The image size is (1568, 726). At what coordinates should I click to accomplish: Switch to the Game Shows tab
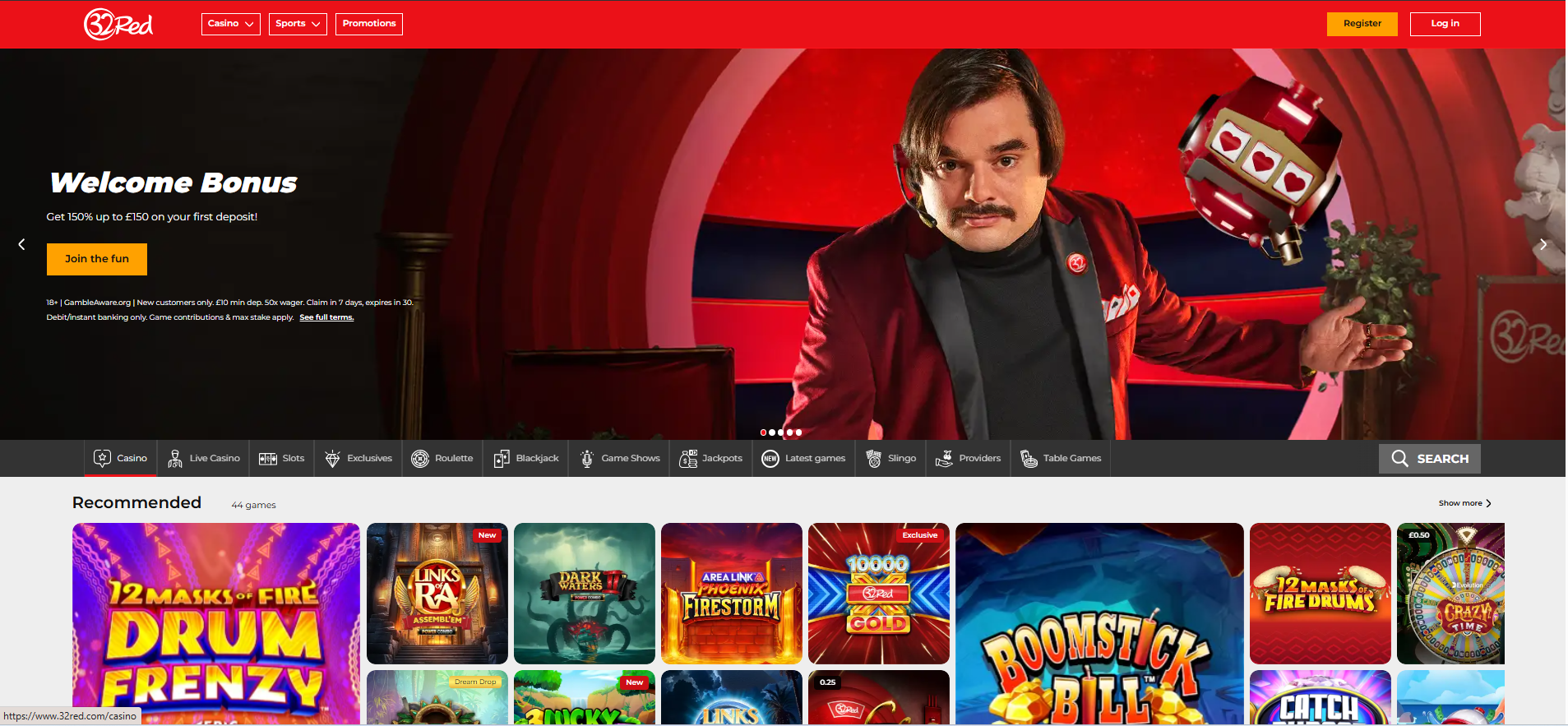620,459
